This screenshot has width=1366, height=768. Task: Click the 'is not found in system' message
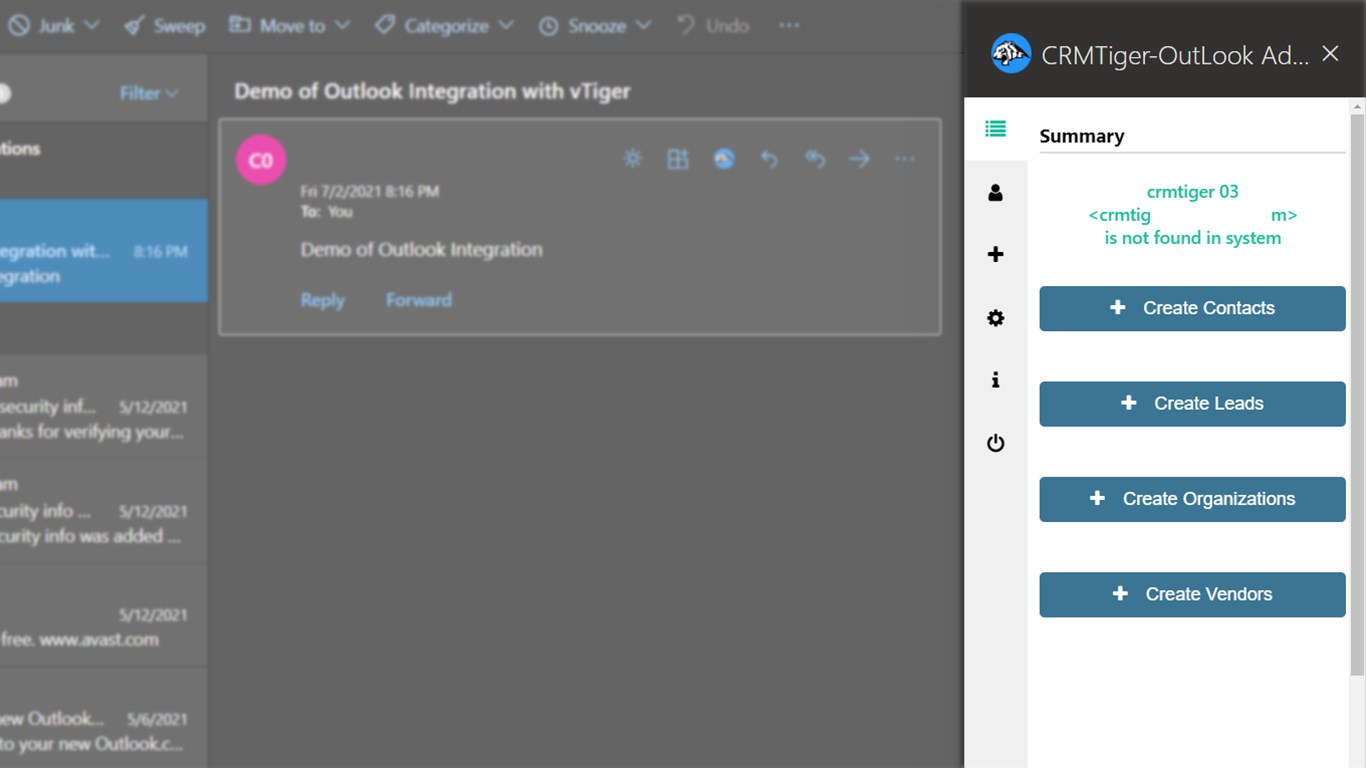[x=1192, y=238]
